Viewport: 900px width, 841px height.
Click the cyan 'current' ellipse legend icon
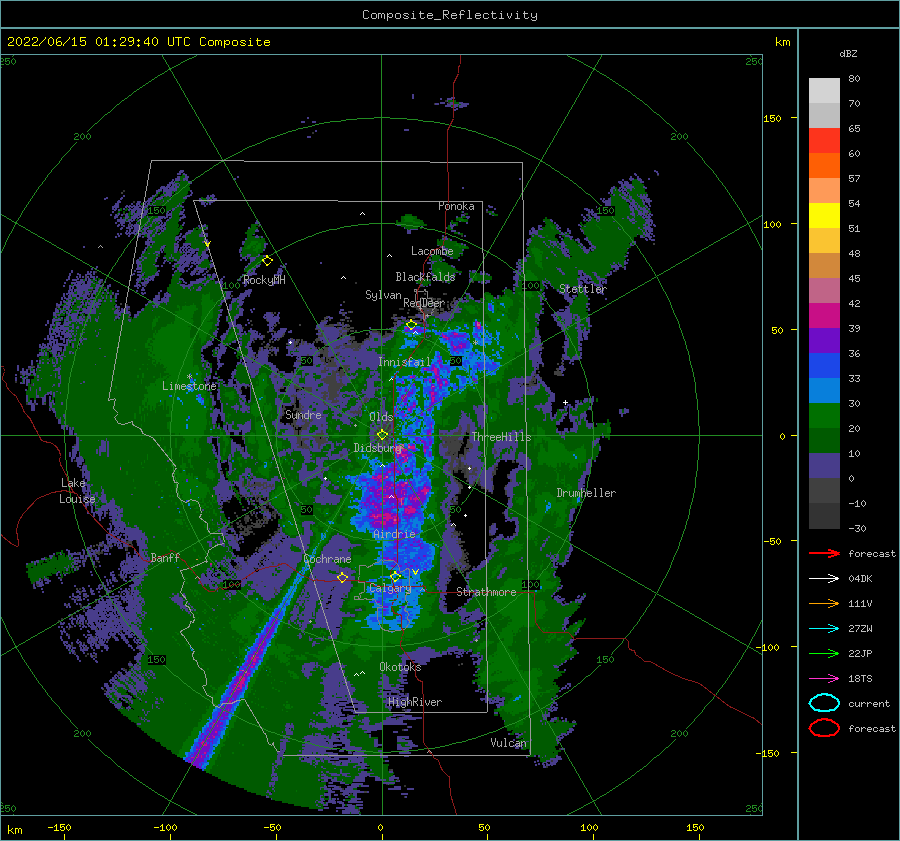(x=824, y=703)
